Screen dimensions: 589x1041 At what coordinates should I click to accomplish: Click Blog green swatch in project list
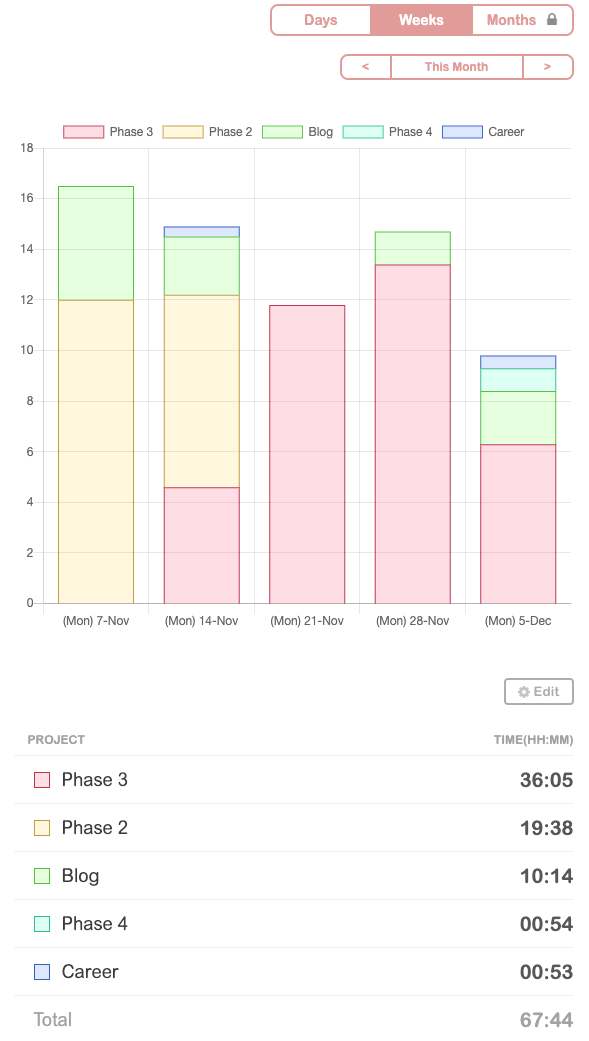tap(42, 876)
